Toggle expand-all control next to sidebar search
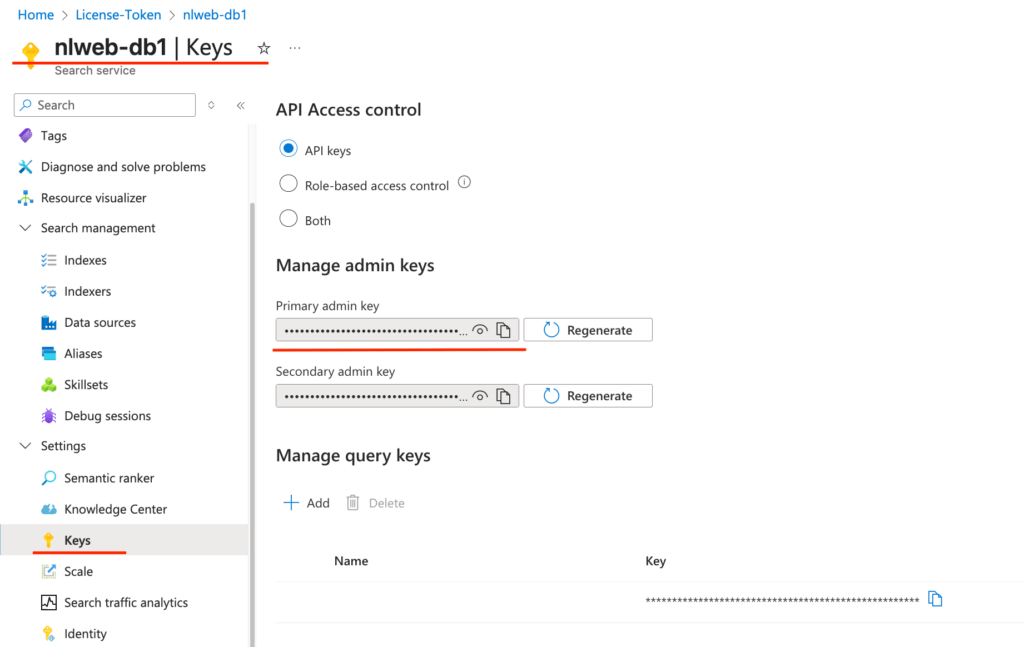Image resolution: width=1024 pixels, height=647 pixels. [x=211, y=105]
